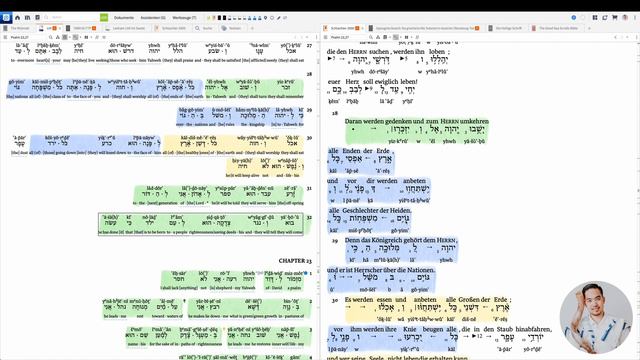Open the Factbook icon beside Library
640x360 pixels.
click(37, 18)
